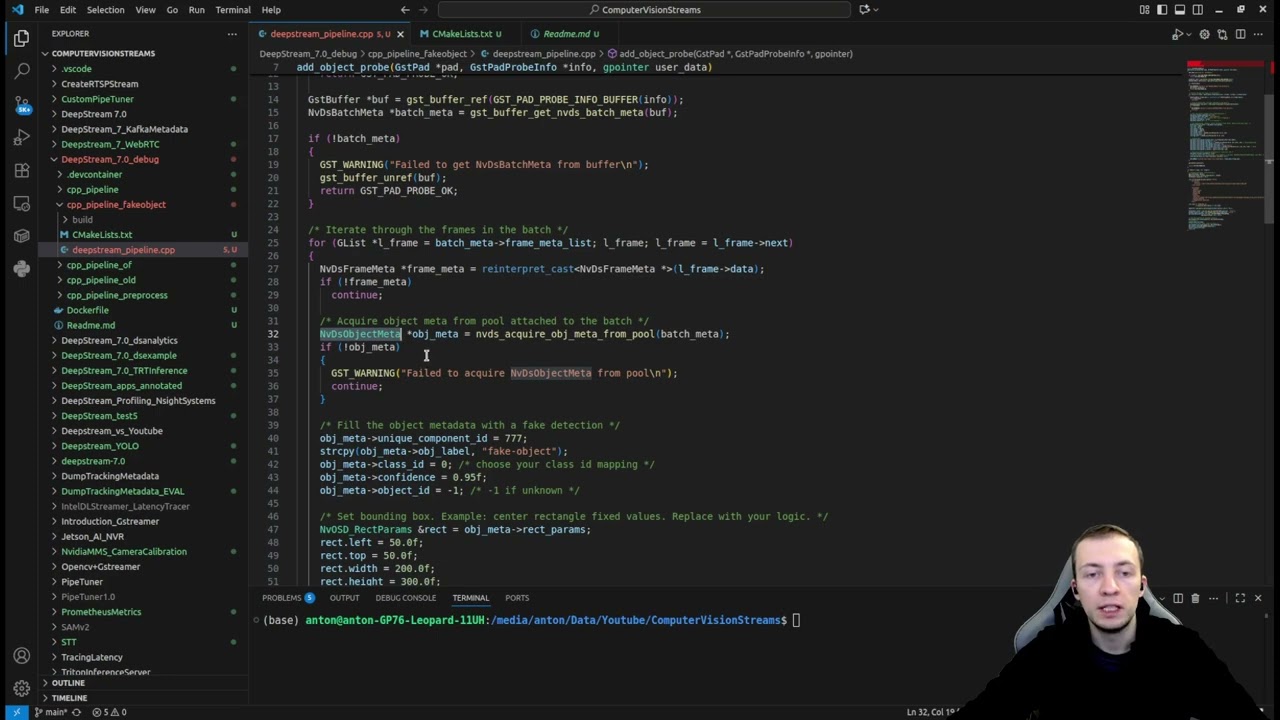Open Source Control view with 5K+ badge
The width and height of the screenshot is (1280, 720).
tap(21, 105)
